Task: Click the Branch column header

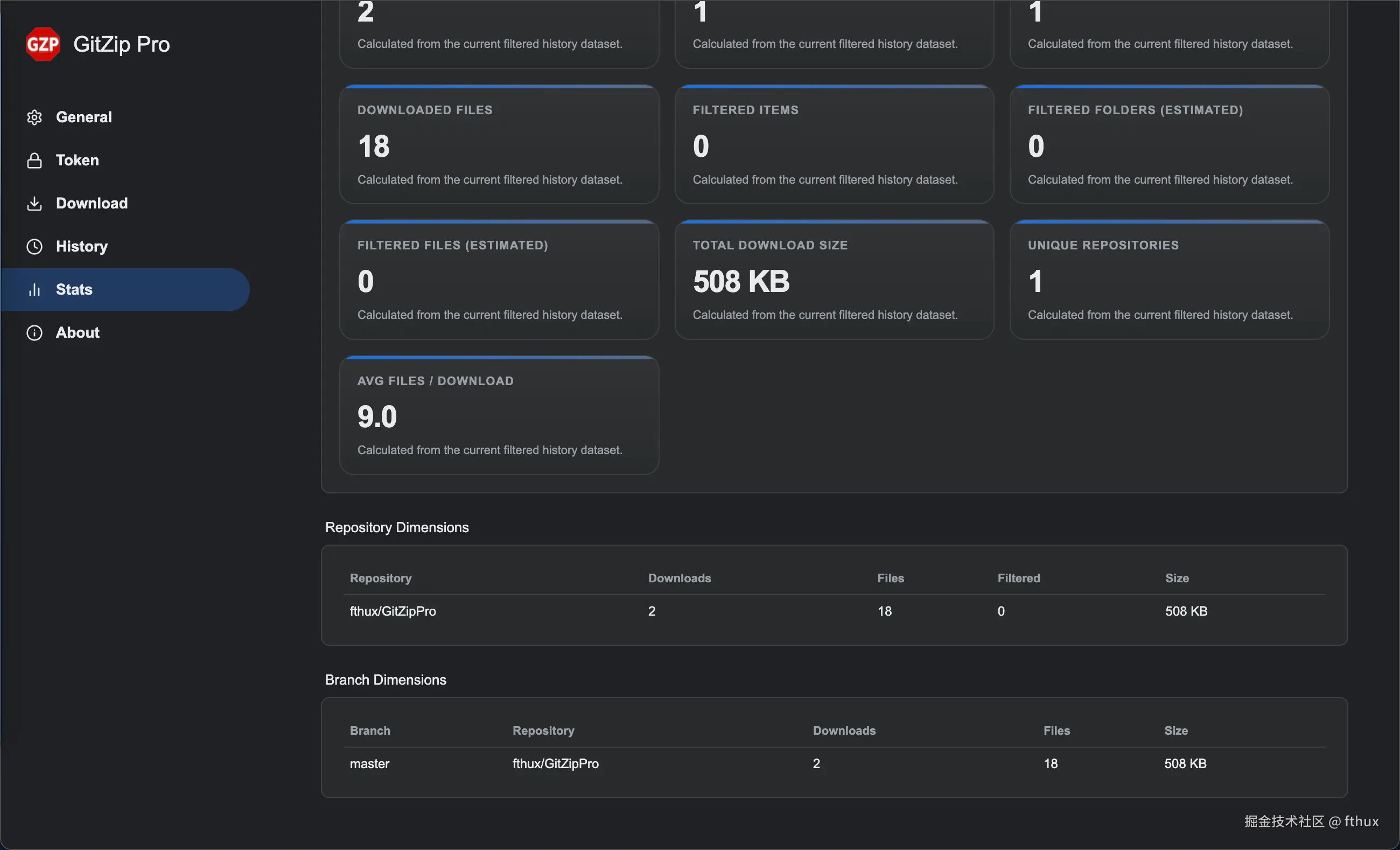Action: tap(370, 730)
